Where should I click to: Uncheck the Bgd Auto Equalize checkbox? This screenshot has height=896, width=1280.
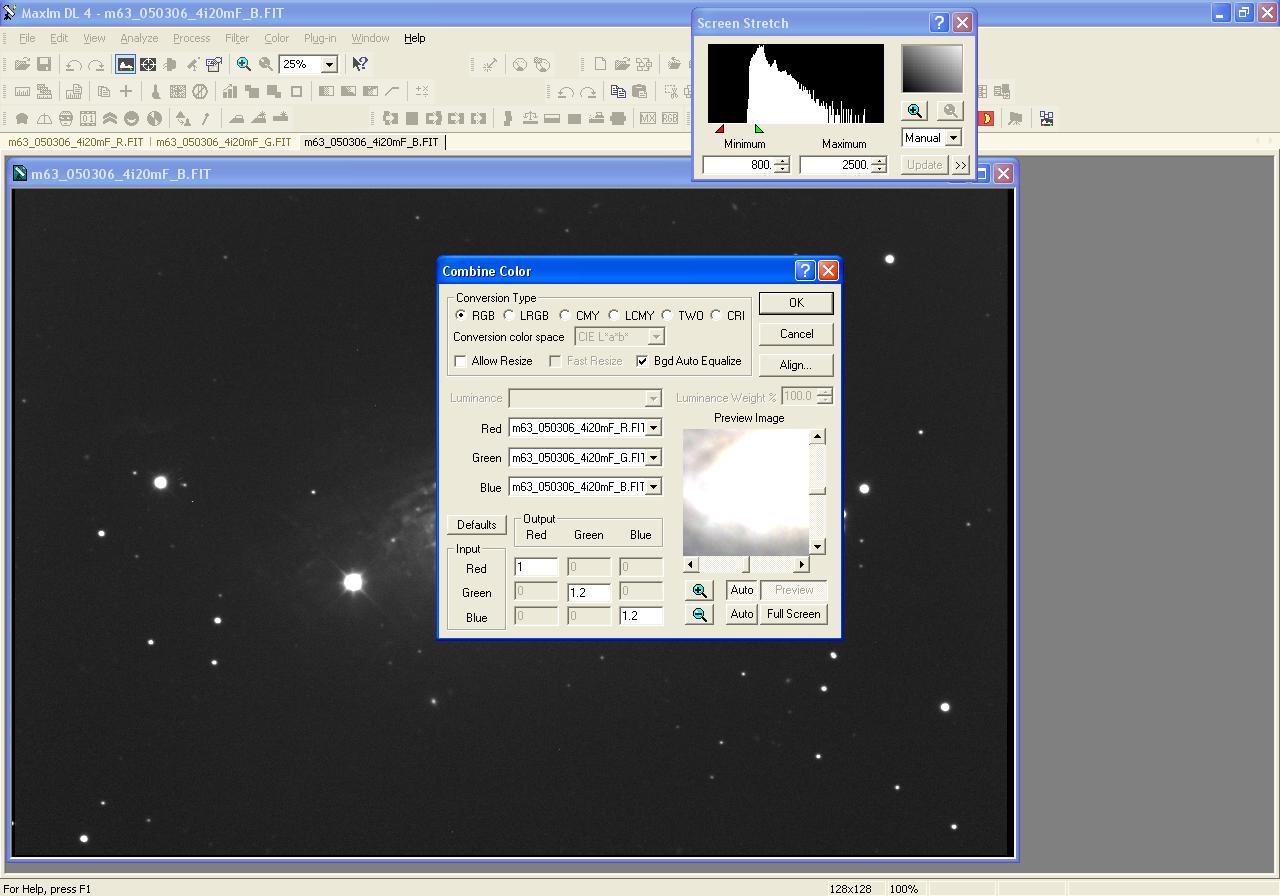(x=642, y=361)
